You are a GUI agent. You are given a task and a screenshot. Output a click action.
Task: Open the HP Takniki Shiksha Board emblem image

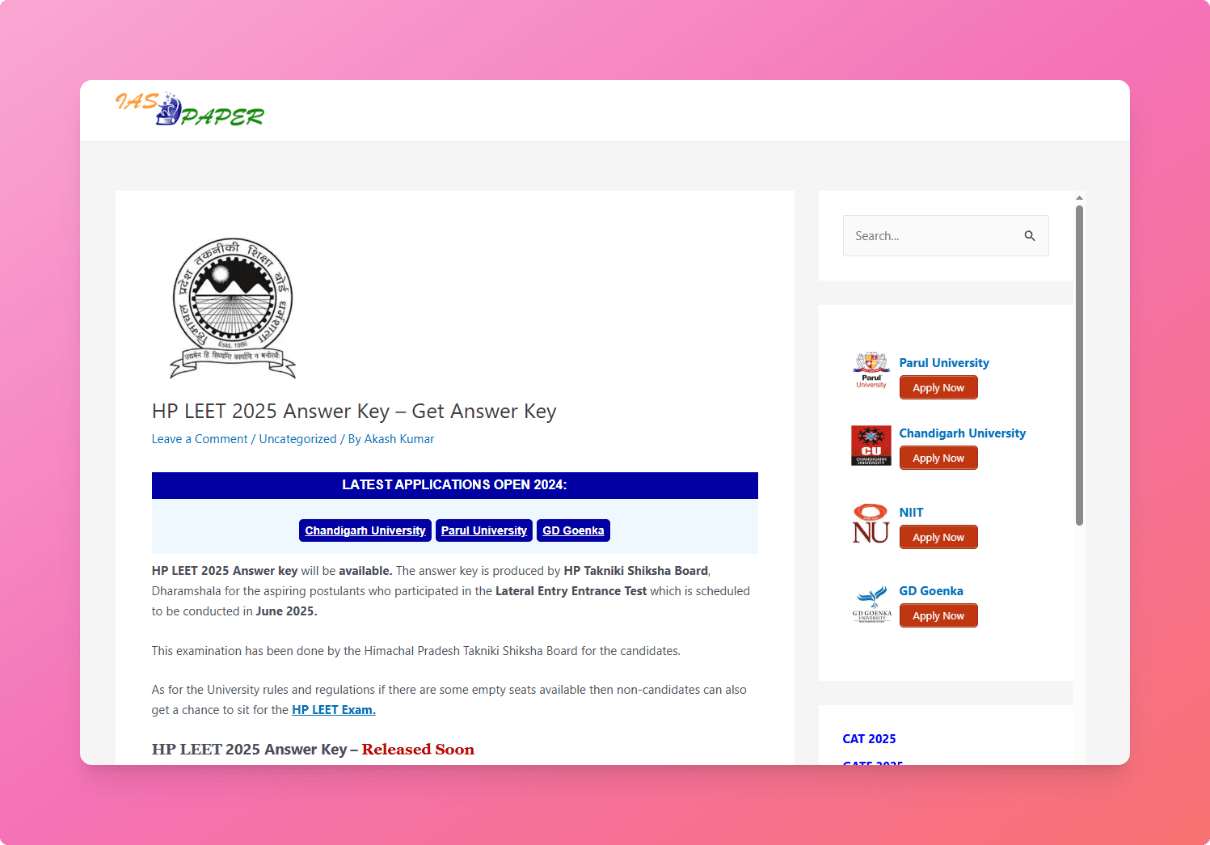[232, 308]
